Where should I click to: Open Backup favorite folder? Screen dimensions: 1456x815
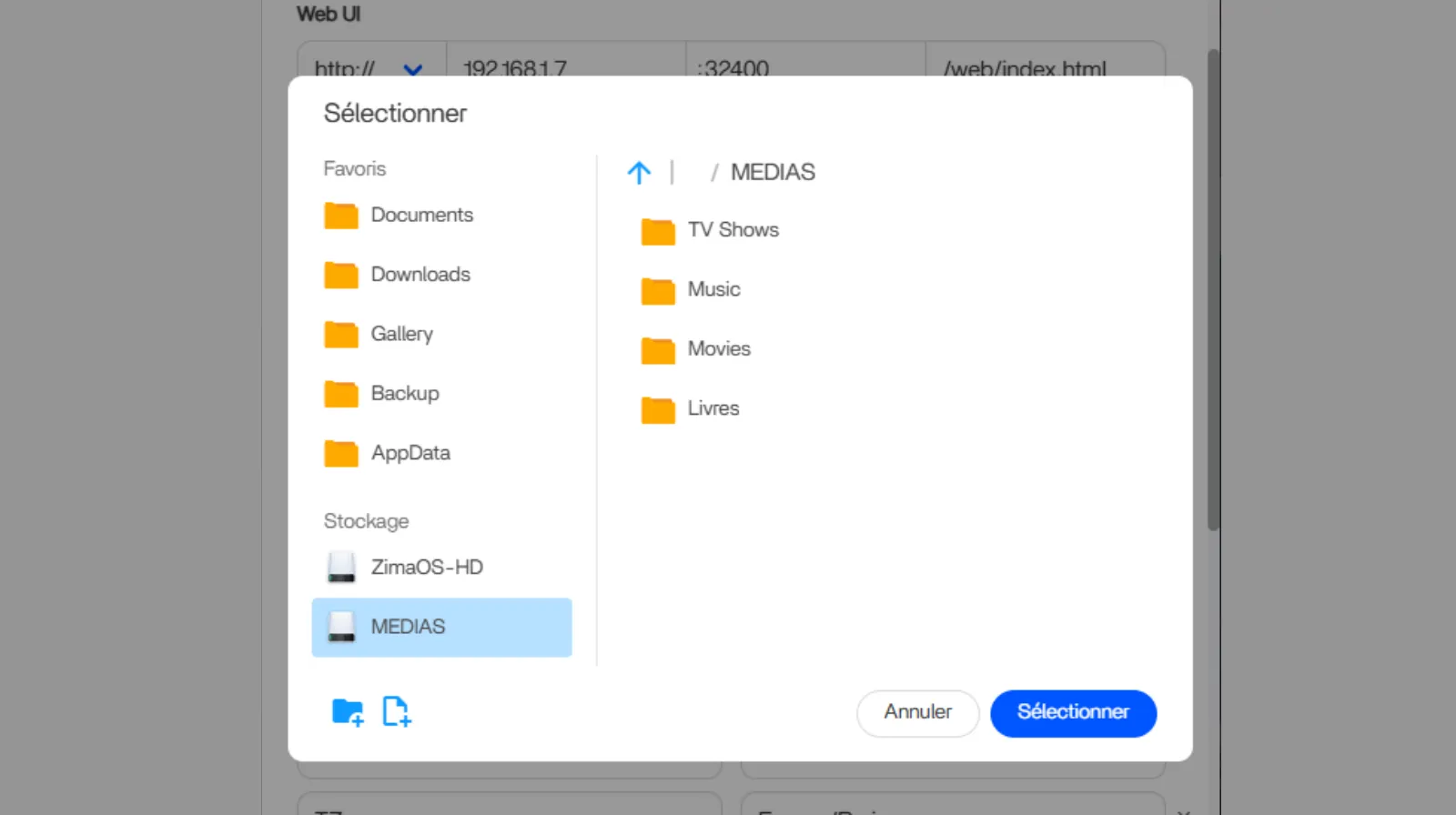pyautogui.click(x=404, y=394)
